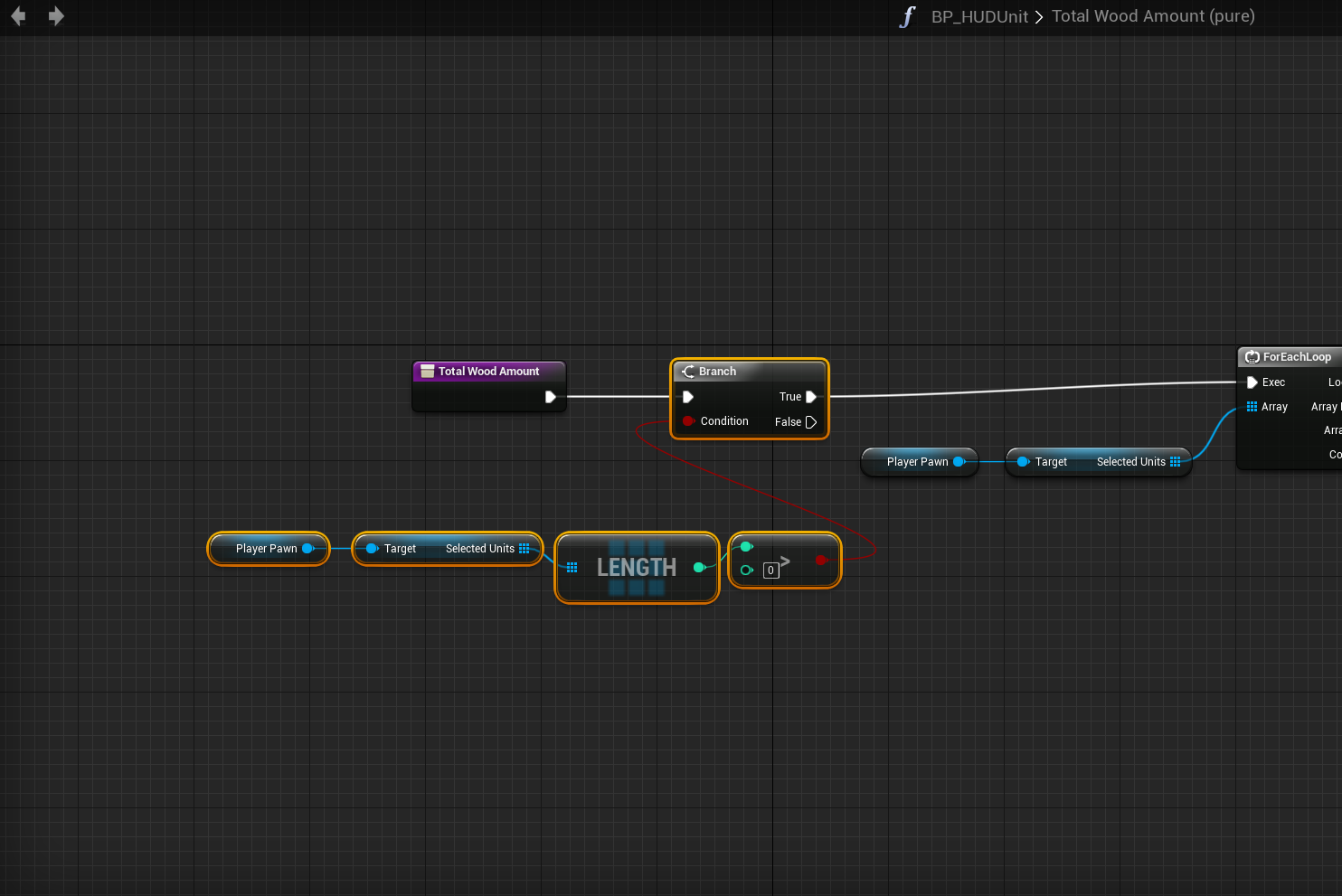Select the ForEachLoop node header
The image size is (1342, 896).
[x=1291, y=357]
